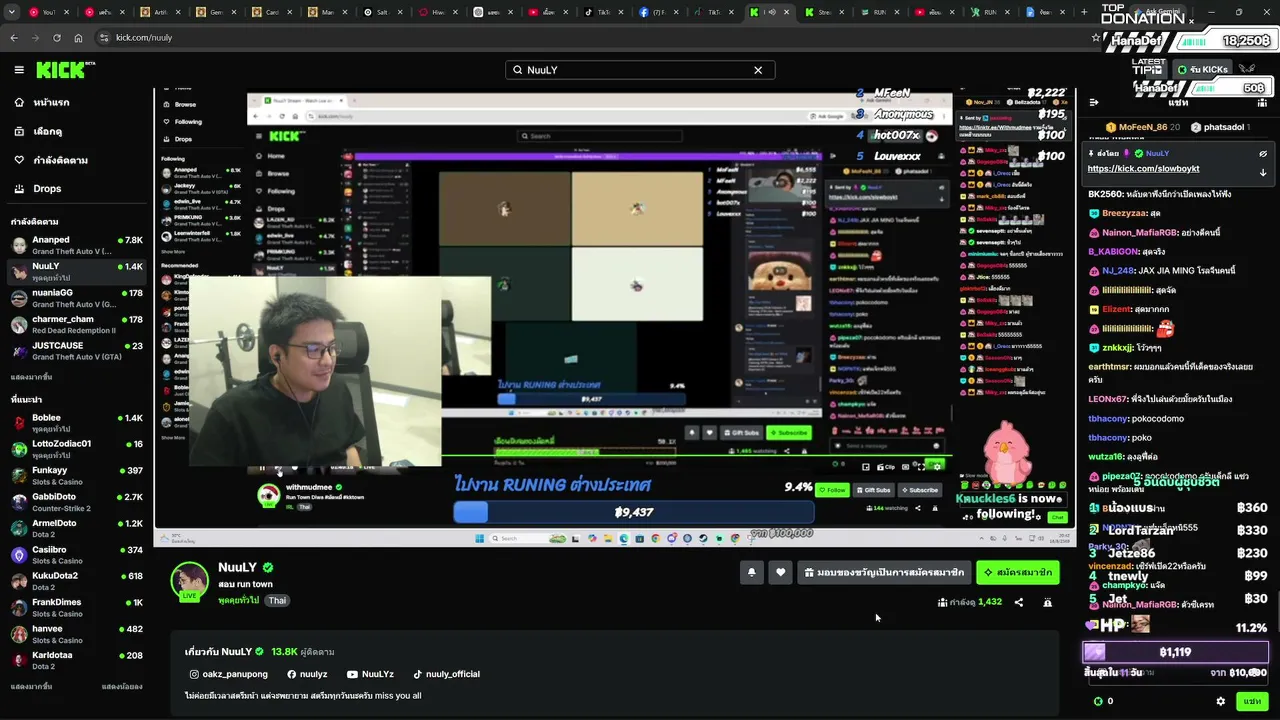1280x720 pixels.
Task: Open NuuLYz YouTube link
Action: tap(370, 674)
